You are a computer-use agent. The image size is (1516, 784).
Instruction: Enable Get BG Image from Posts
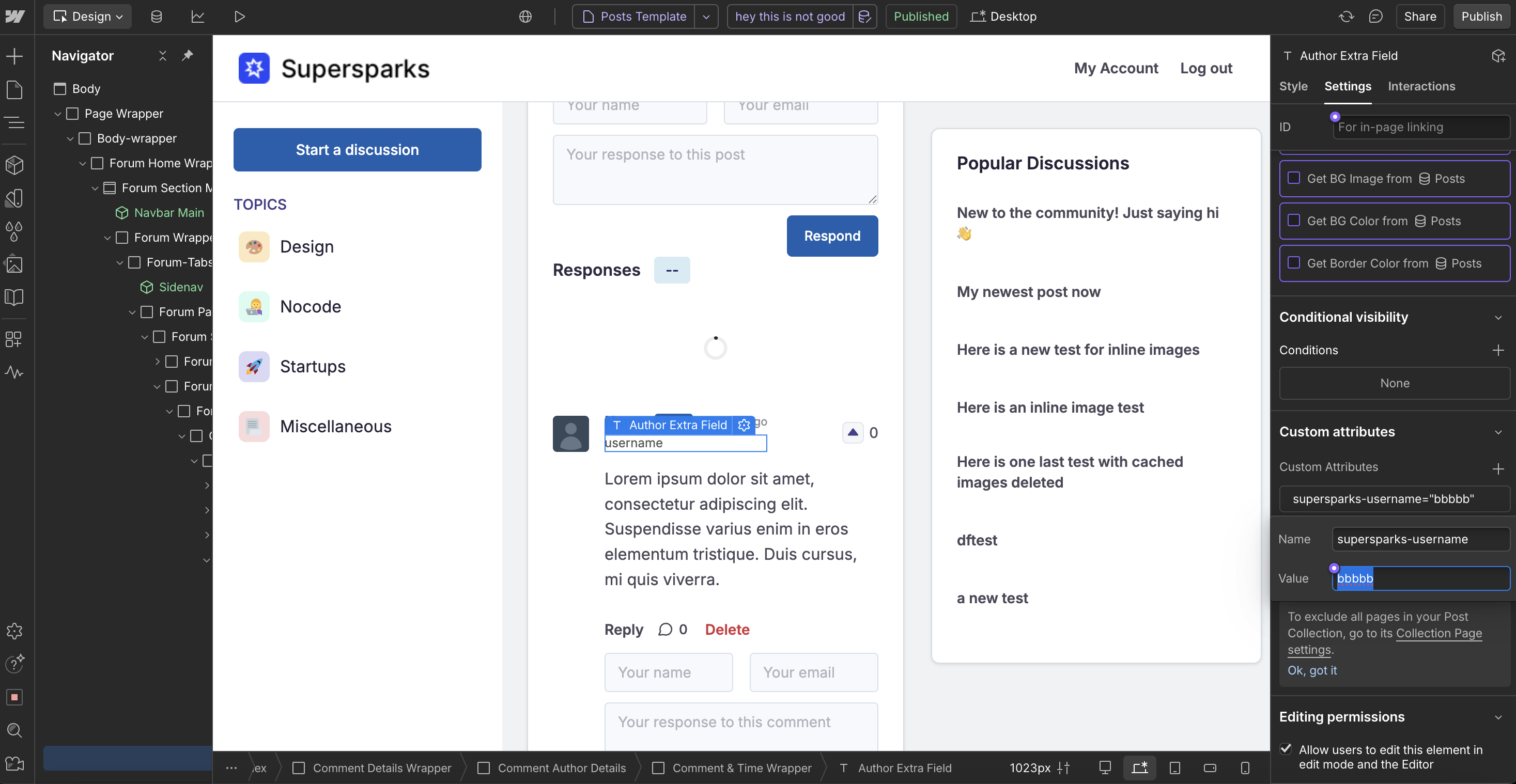(1293, 178)
